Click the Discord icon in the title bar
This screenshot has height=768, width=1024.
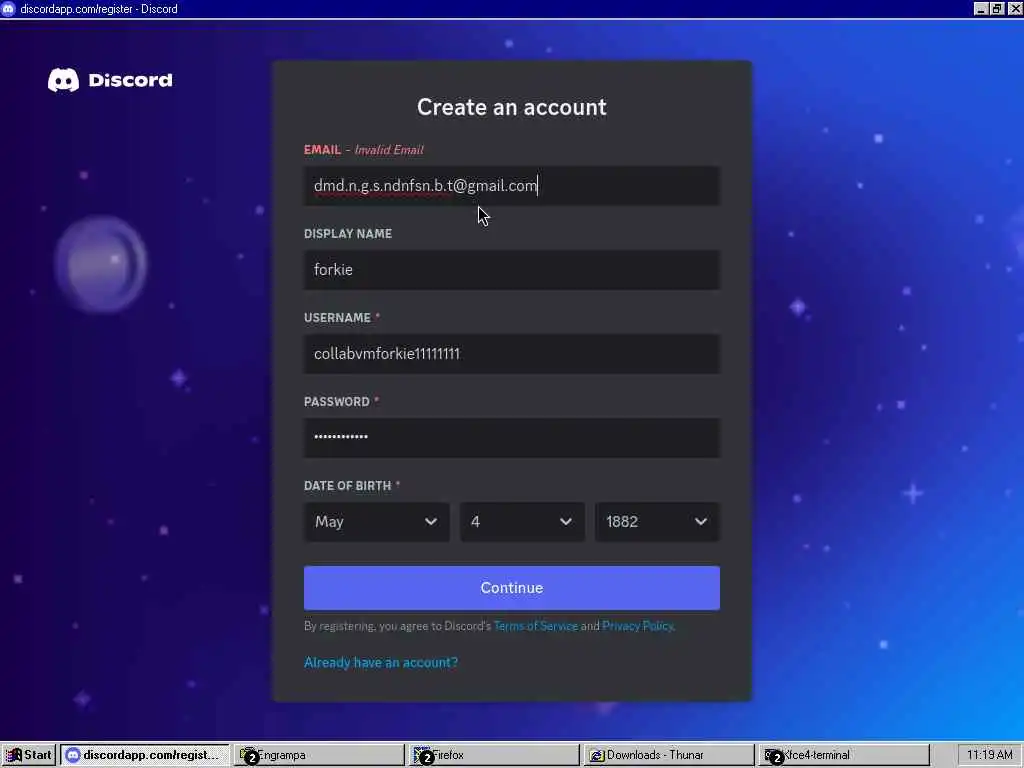(8, 8)
